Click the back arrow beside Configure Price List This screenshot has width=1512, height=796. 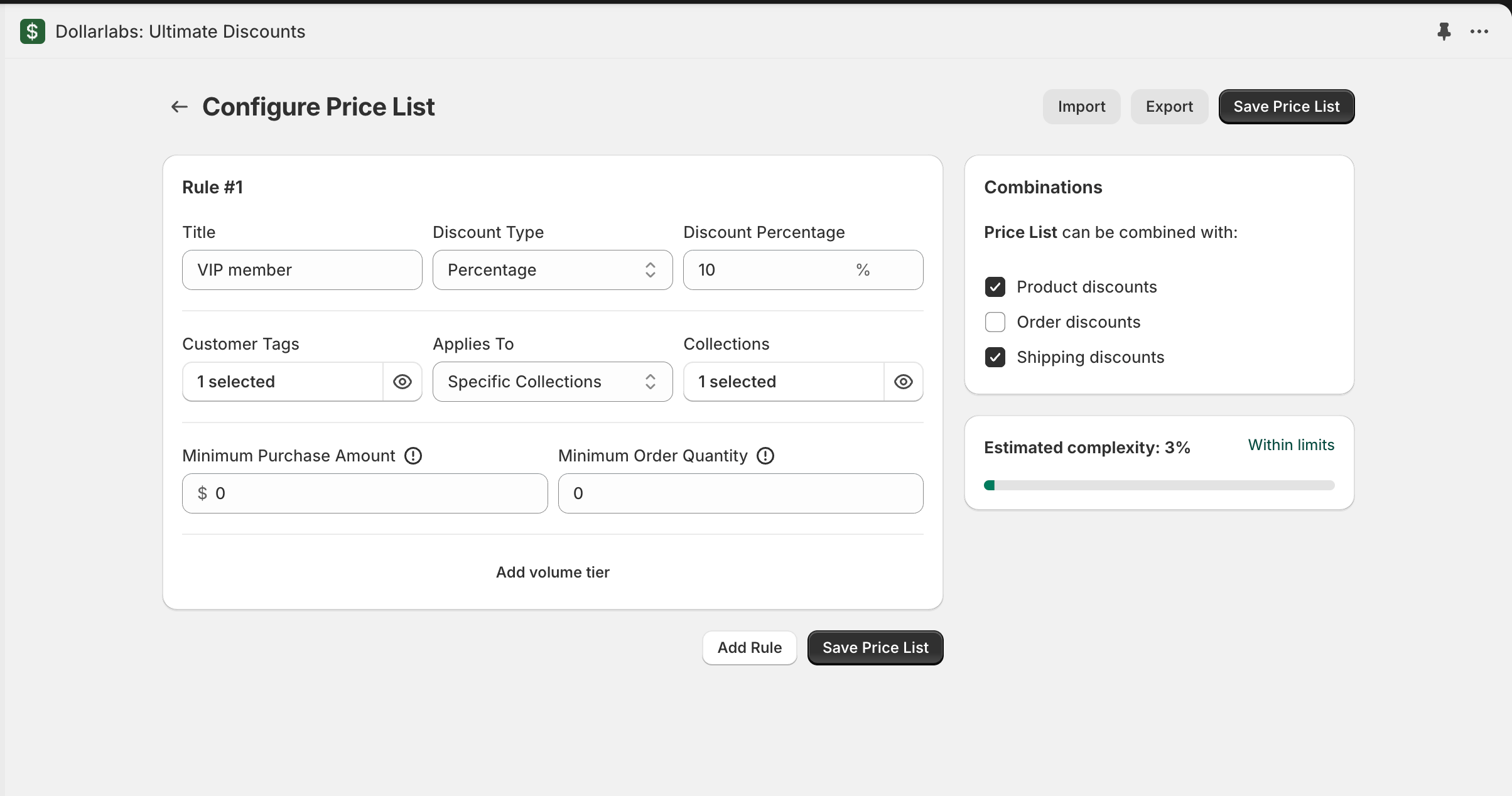click(180, 107)
